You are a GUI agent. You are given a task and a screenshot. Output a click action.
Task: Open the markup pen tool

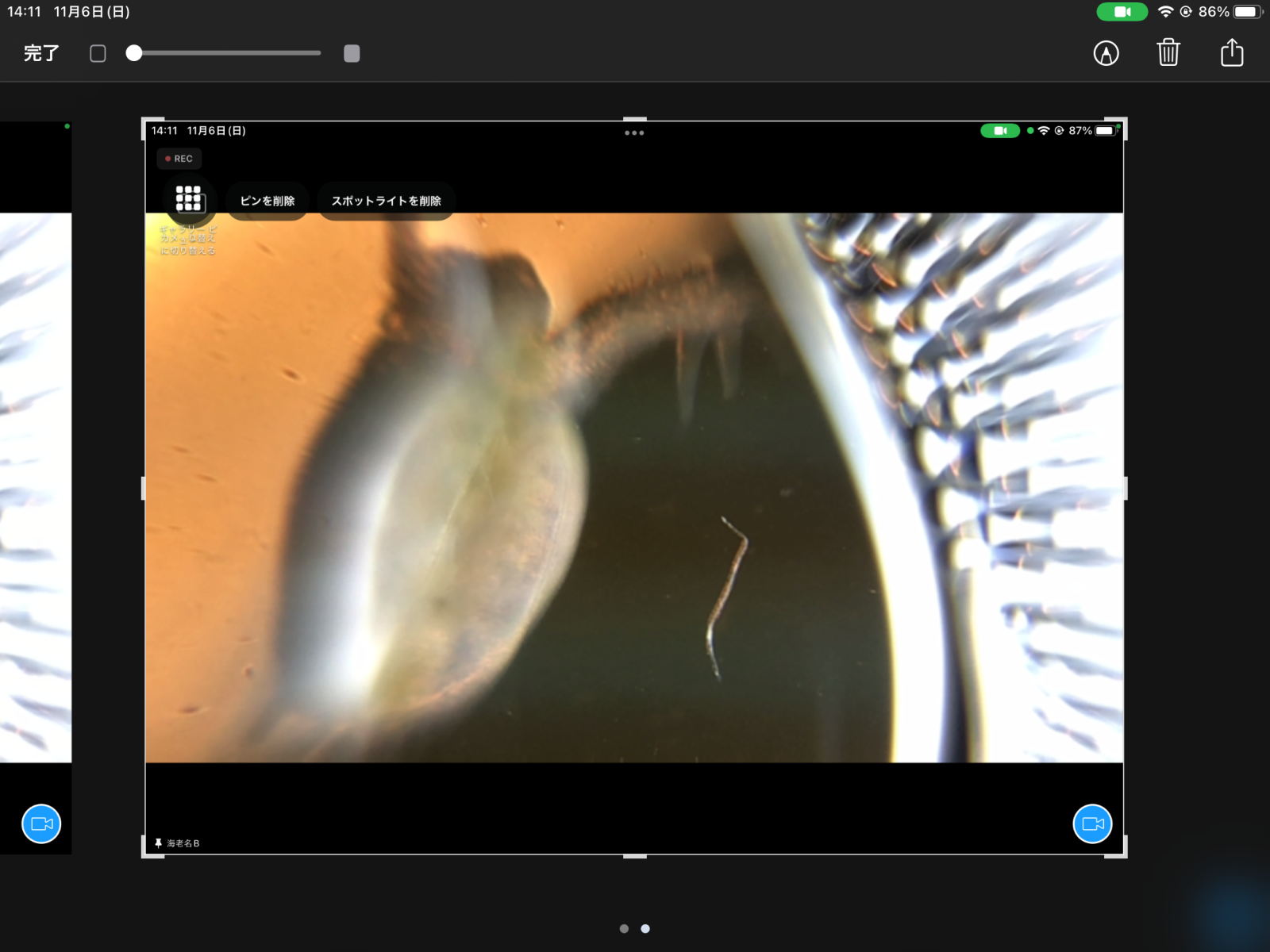coord(1106,53)
